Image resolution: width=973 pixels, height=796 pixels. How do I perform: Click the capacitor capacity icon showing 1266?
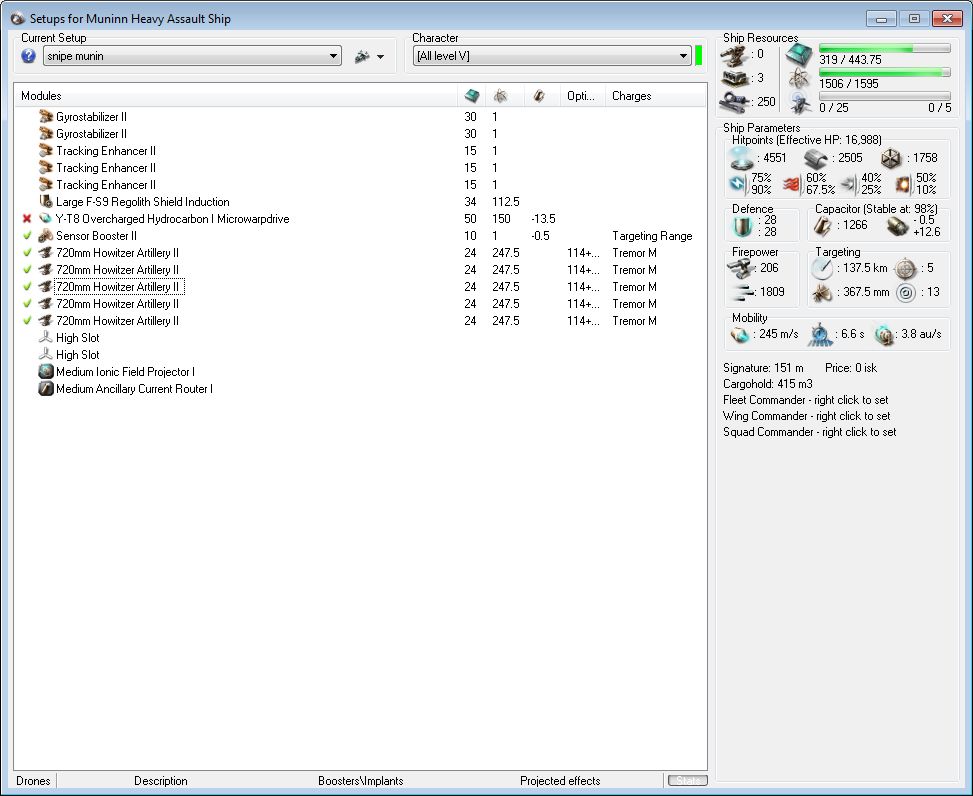pyautogui.click(x=823, y=226)
